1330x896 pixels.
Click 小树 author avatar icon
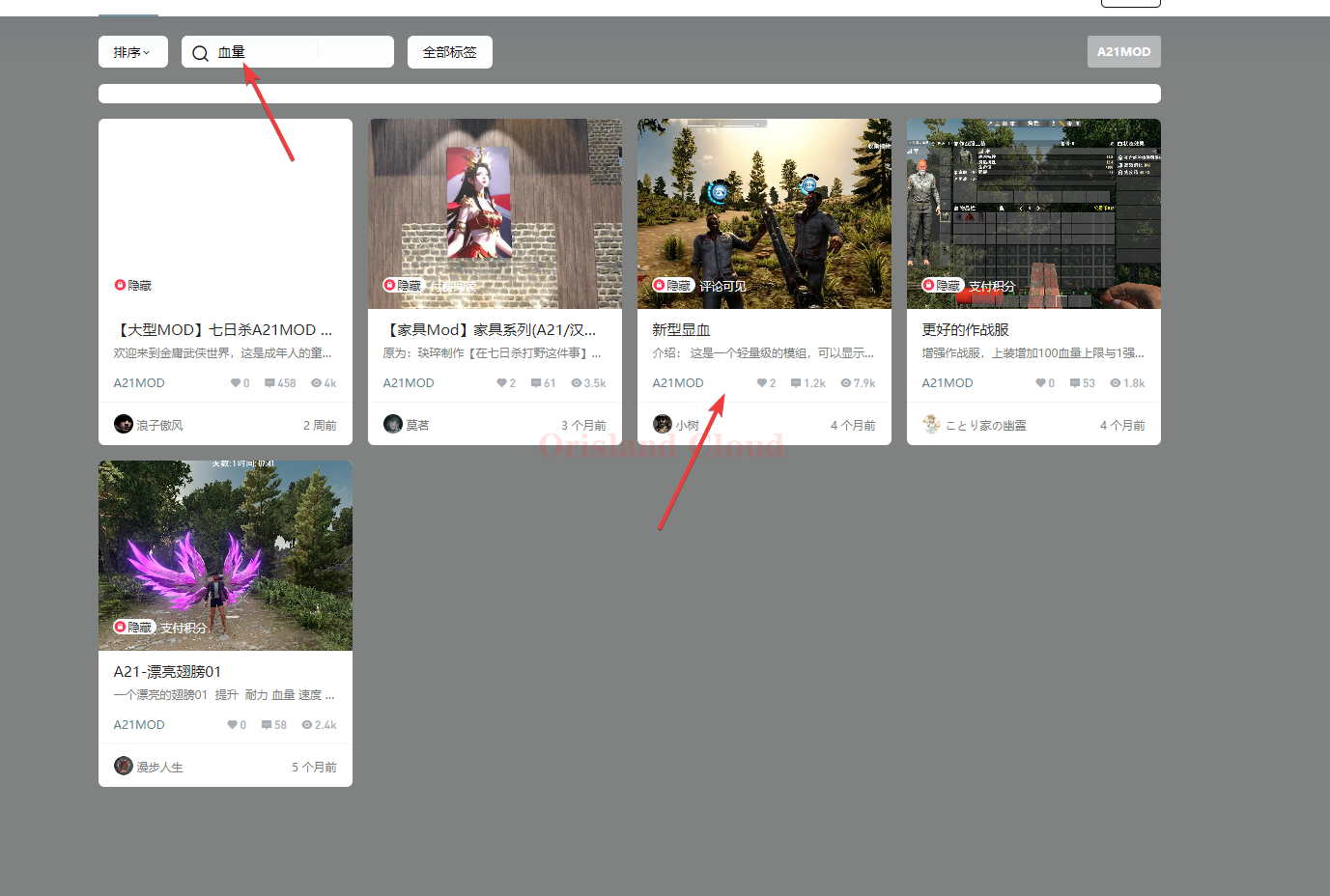(662, 424)
